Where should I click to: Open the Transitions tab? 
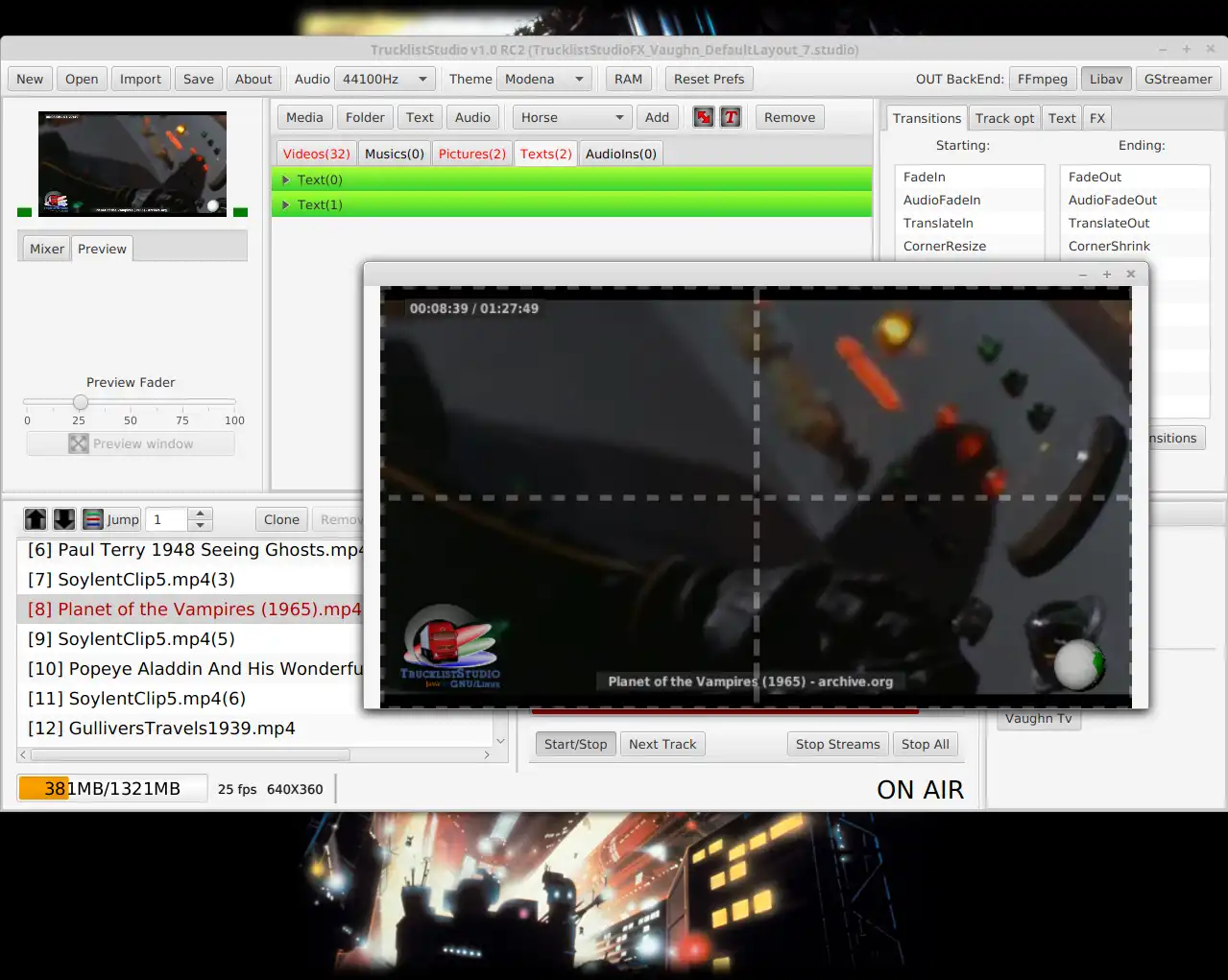927,118
